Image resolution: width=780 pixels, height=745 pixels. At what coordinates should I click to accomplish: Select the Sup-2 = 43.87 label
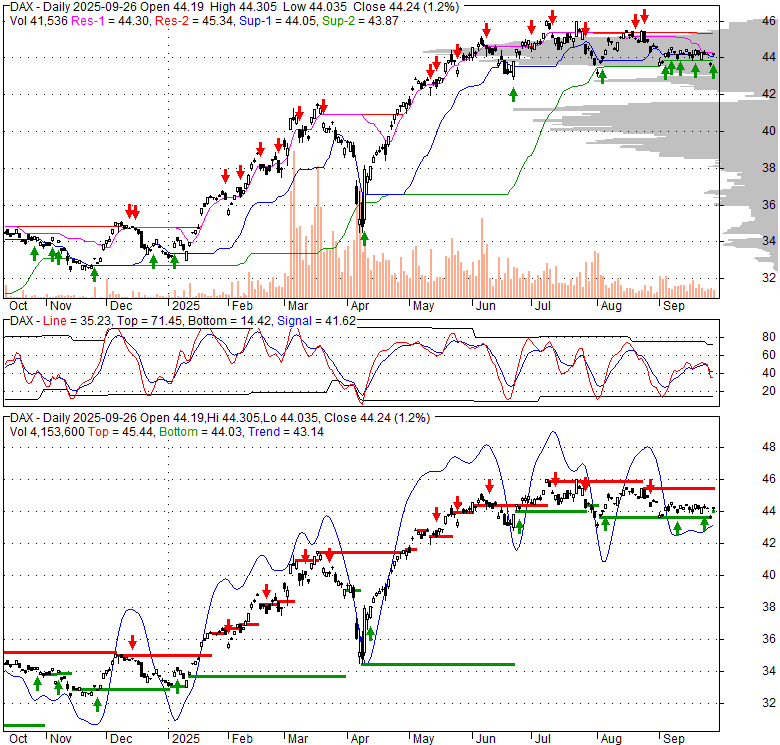[x=360, y=20]
